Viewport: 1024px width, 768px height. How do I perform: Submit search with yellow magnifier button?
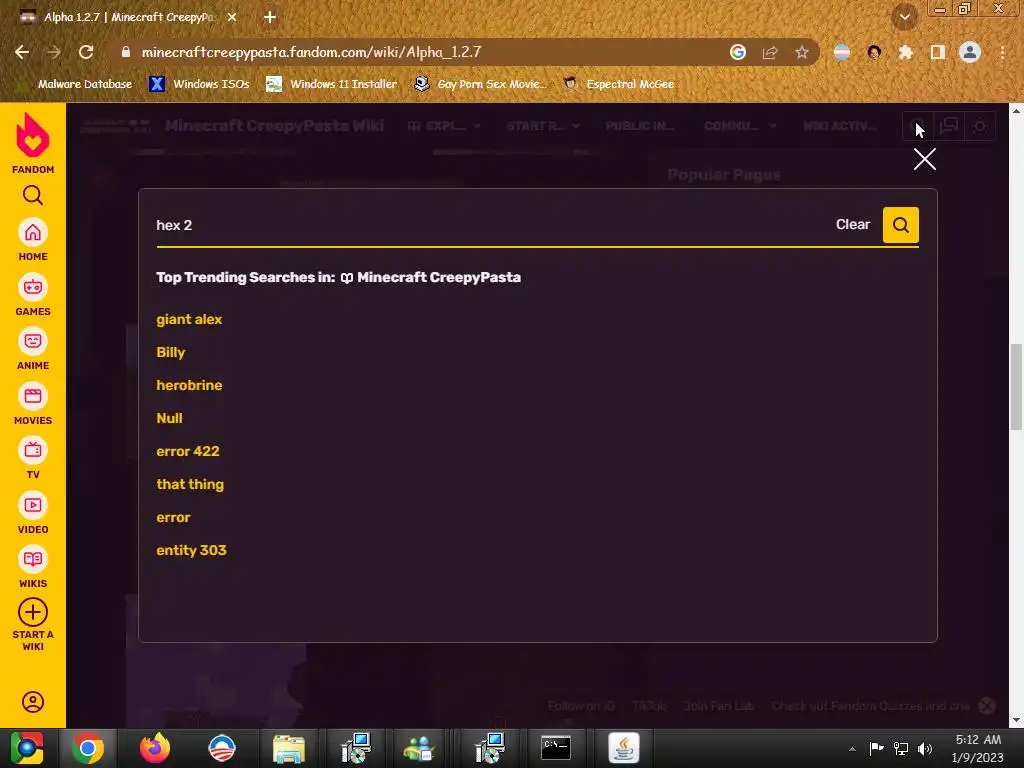pyautogui.click(x=901, y=225)
